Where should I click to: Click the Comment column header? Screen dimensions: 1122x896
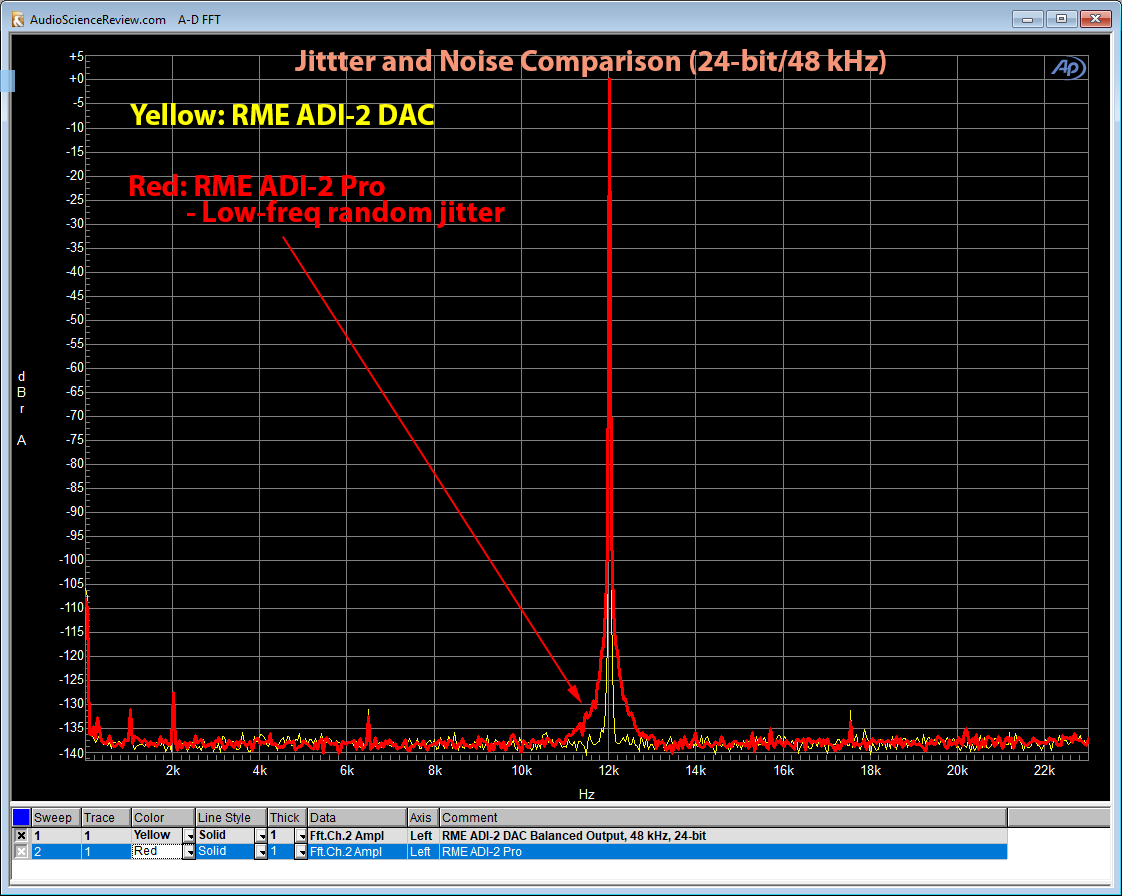723,817
